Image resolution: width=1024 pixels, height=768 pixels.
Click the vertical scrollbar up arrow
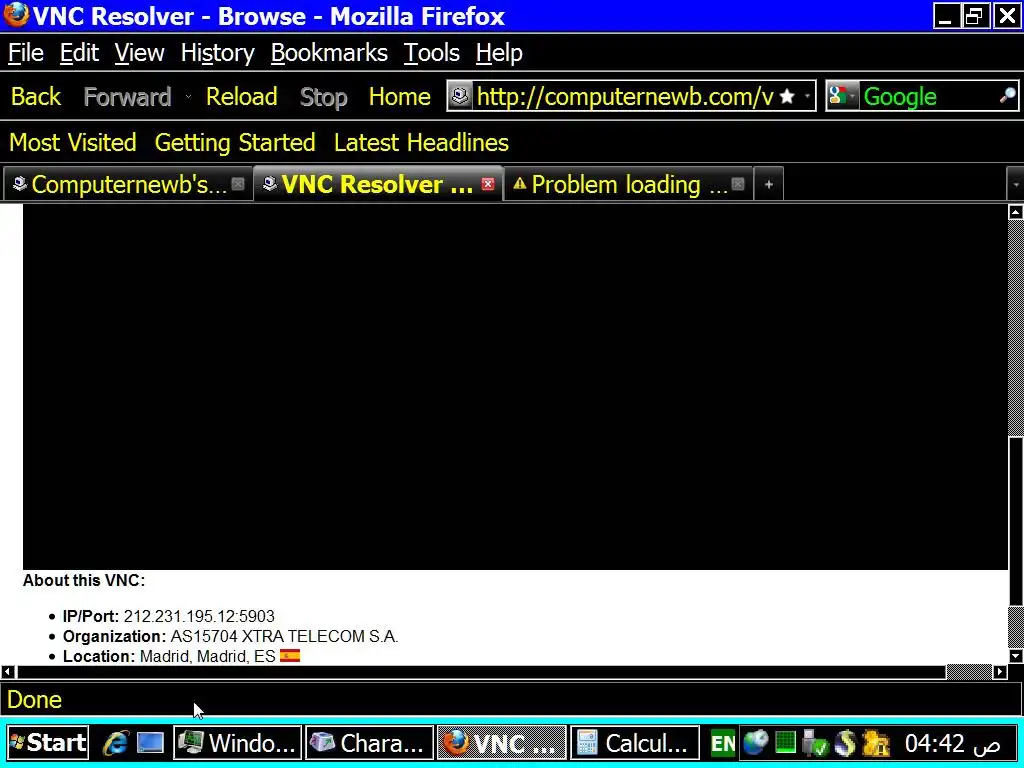coord(1016,212)
